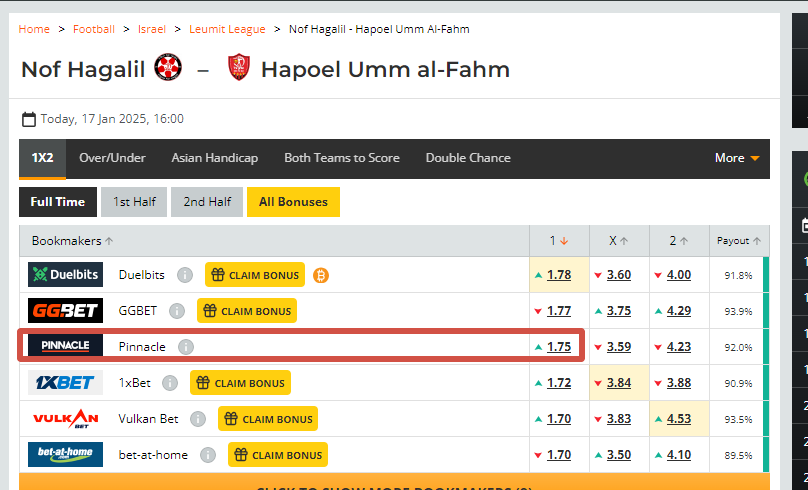Click the Pinnacle bookmaker logo
This screenshot has width=808, height=490.
[x=65, y=345]
